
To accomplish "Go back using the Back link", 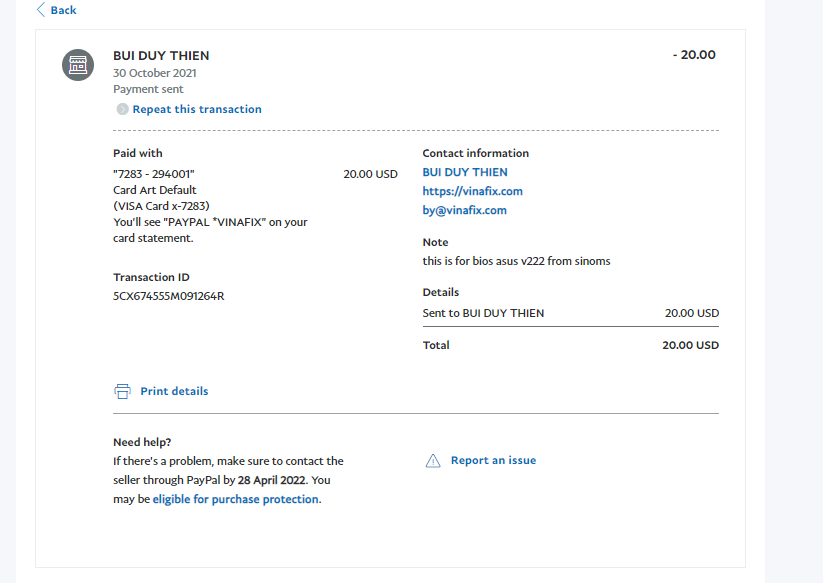I will coord(63,10).
